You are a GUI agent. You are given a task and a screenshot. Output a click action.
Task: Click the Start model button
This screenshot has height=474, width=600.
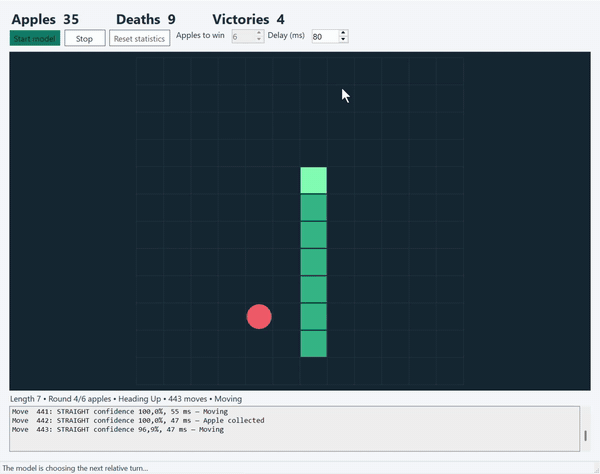pyautogui.click(x=35, y=38)
